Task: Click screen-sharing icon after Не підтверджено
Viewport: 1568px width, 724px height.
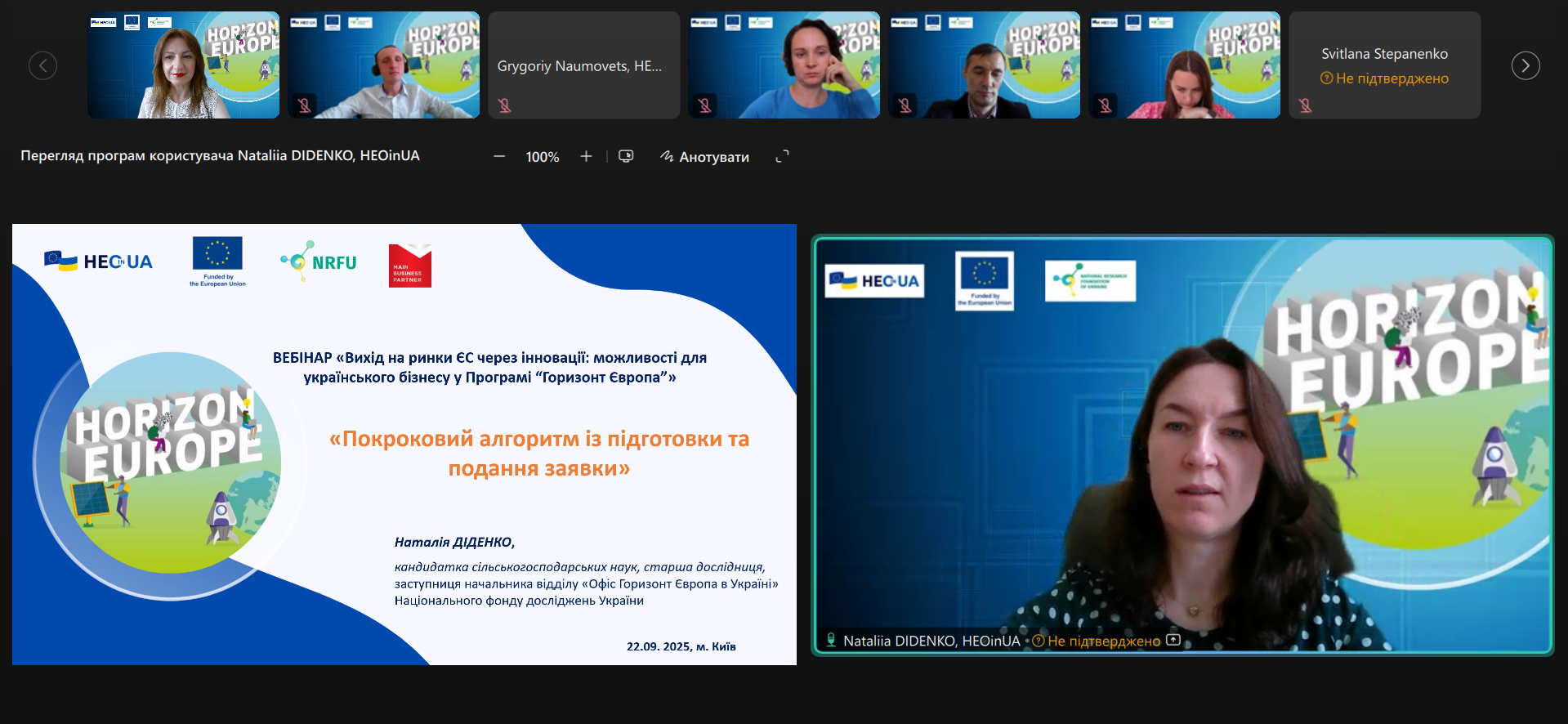Action: [x=1173, y=640]
